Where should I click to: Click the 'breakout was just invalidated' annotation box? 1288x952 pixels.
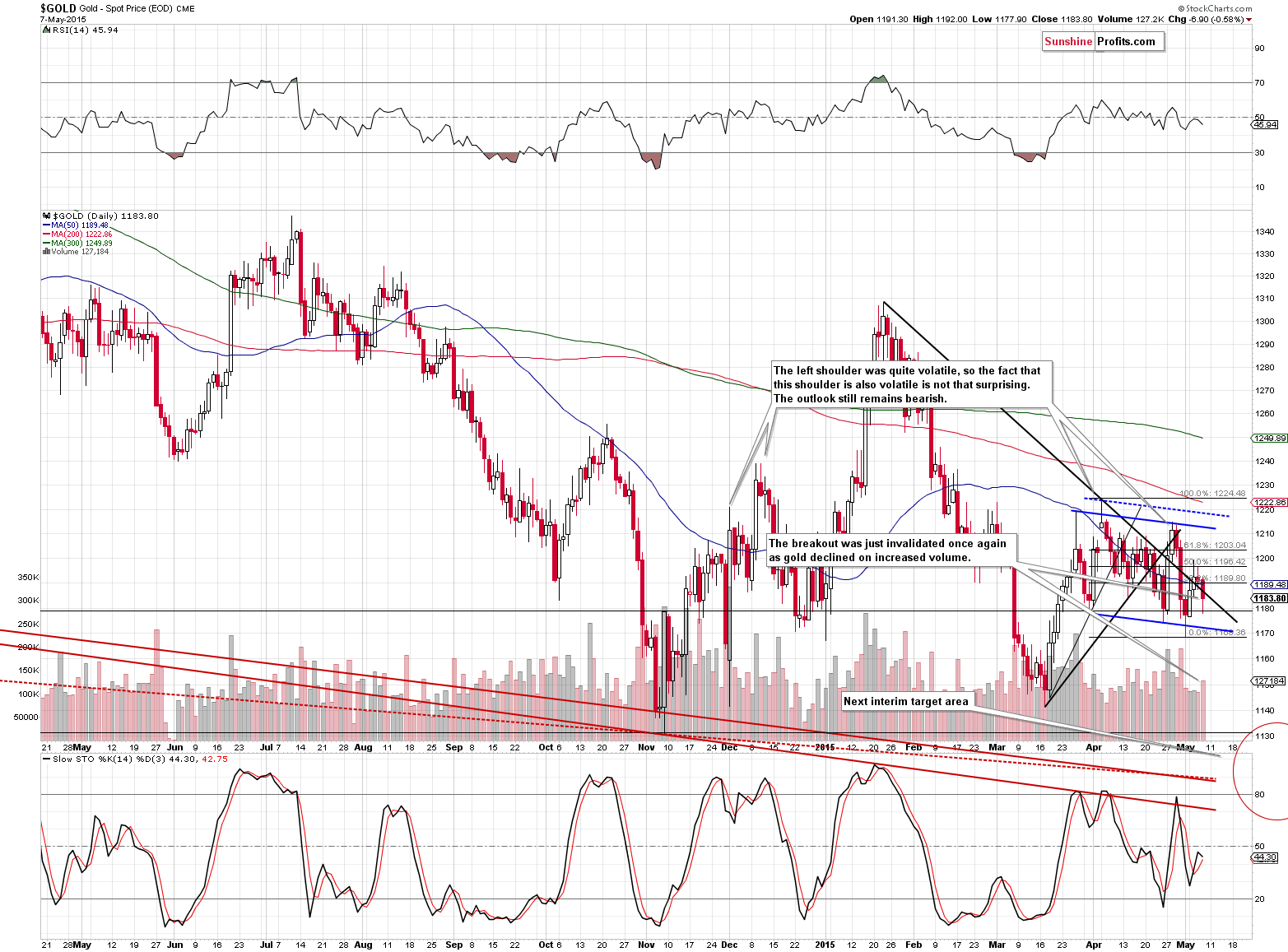pyautogui.click(x=891, y=550)
